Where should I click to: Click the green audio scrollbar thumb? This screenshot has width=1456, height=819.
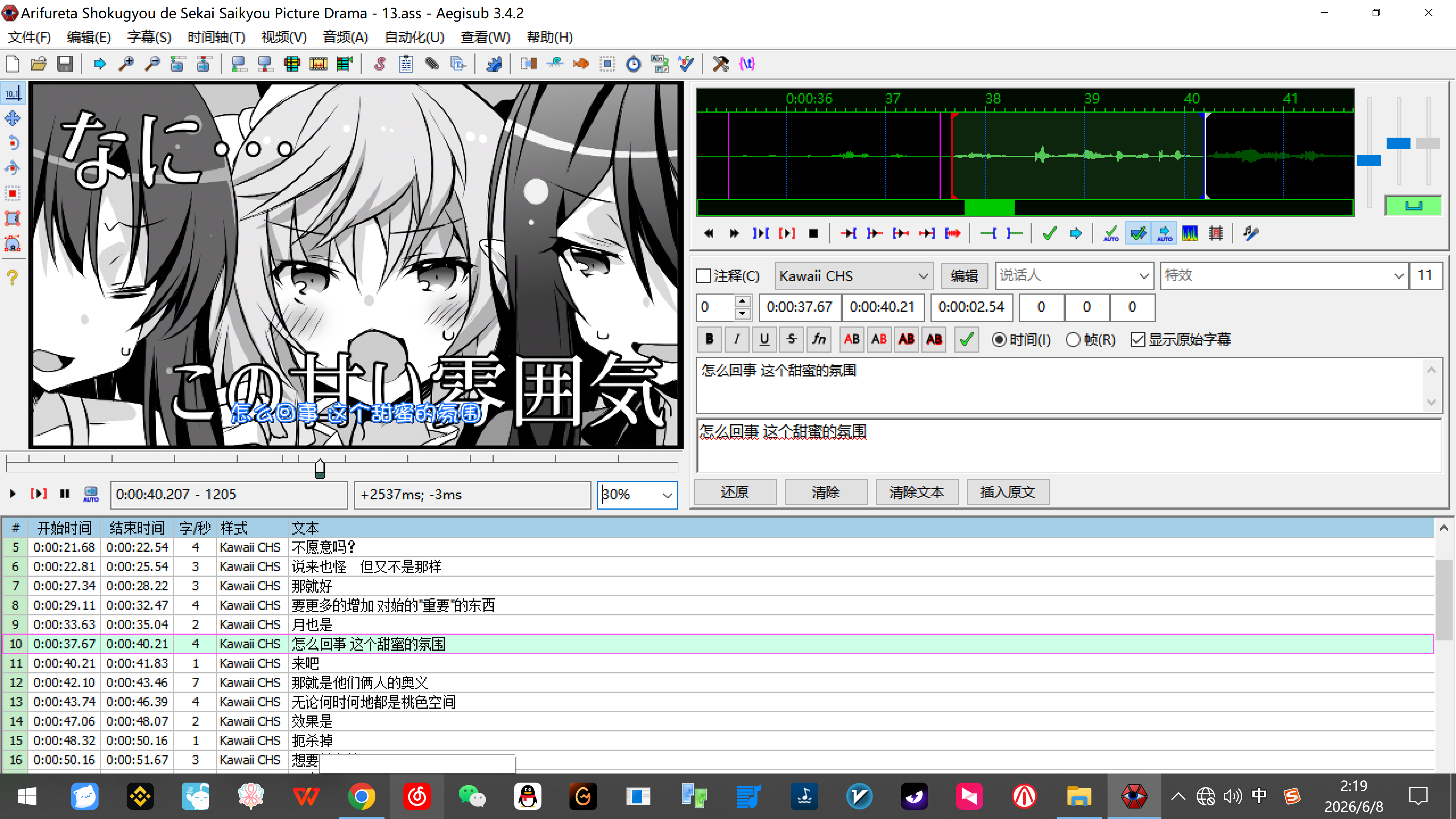click(x=989, y=207)
